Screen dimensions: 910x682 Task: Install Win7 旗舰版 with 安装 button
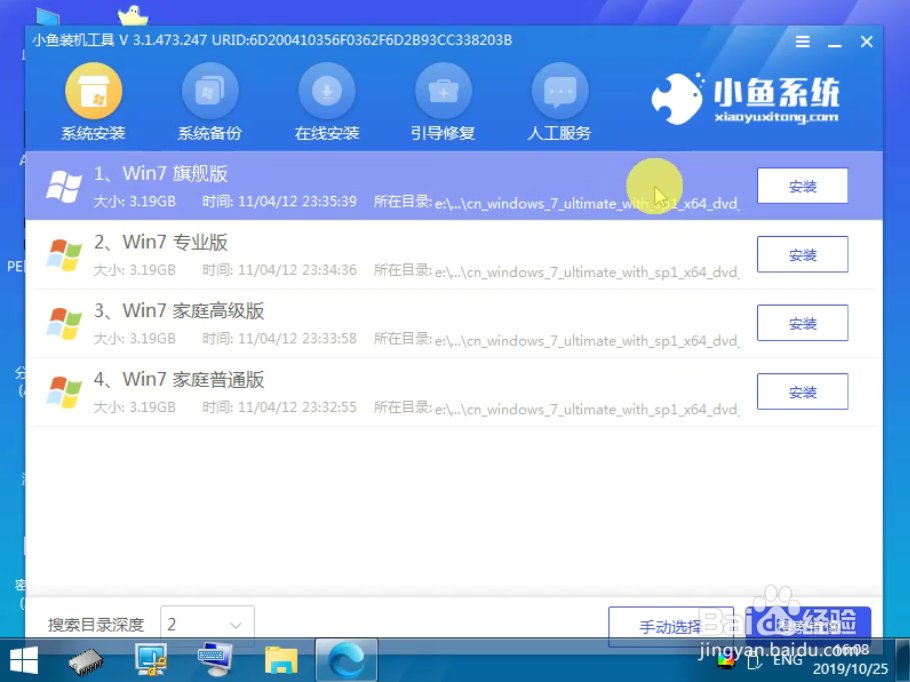[x=803, y=186]
